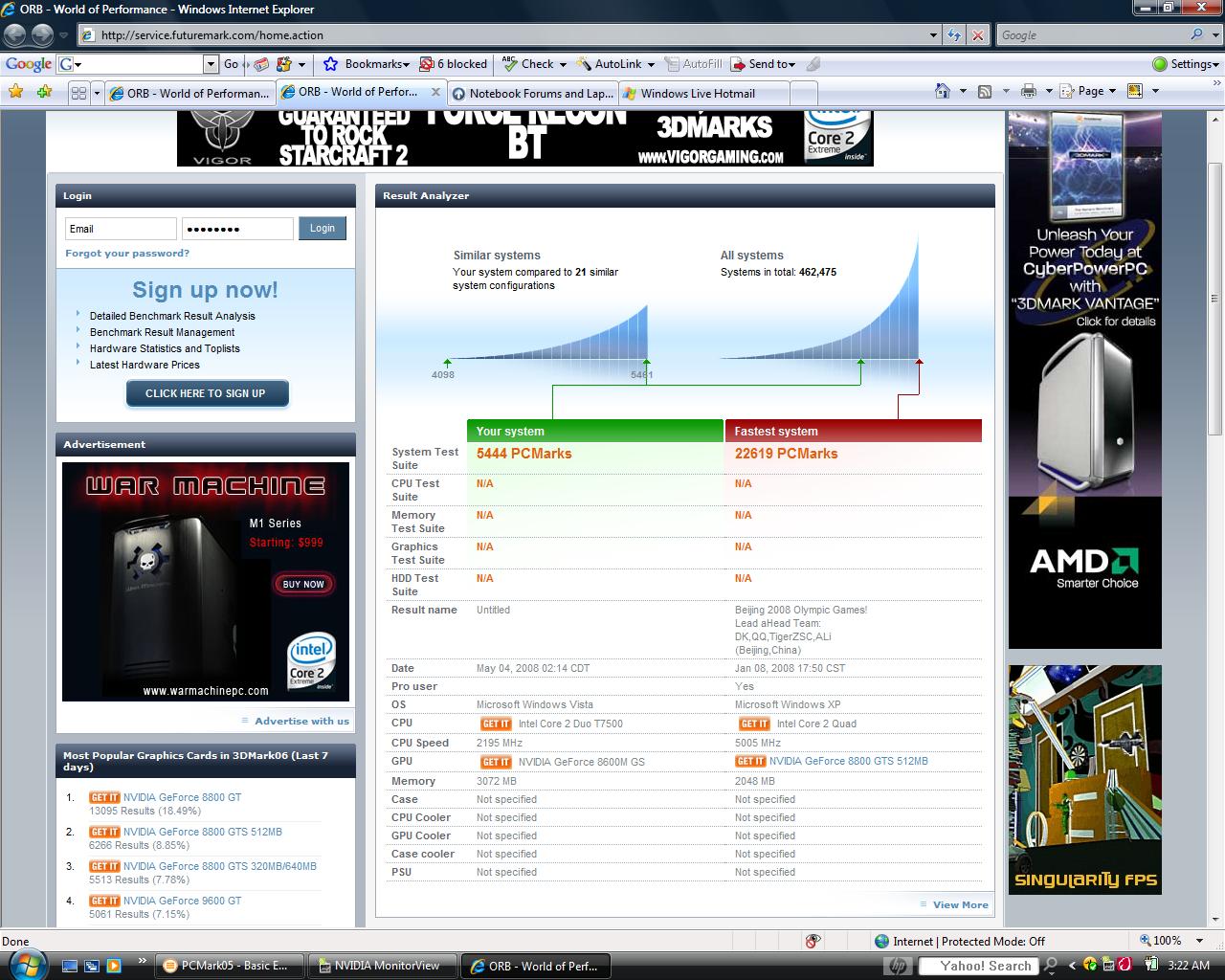1225x980 pixels.
Task: Click the Google search box at top right
Action: pos(1091,35)
